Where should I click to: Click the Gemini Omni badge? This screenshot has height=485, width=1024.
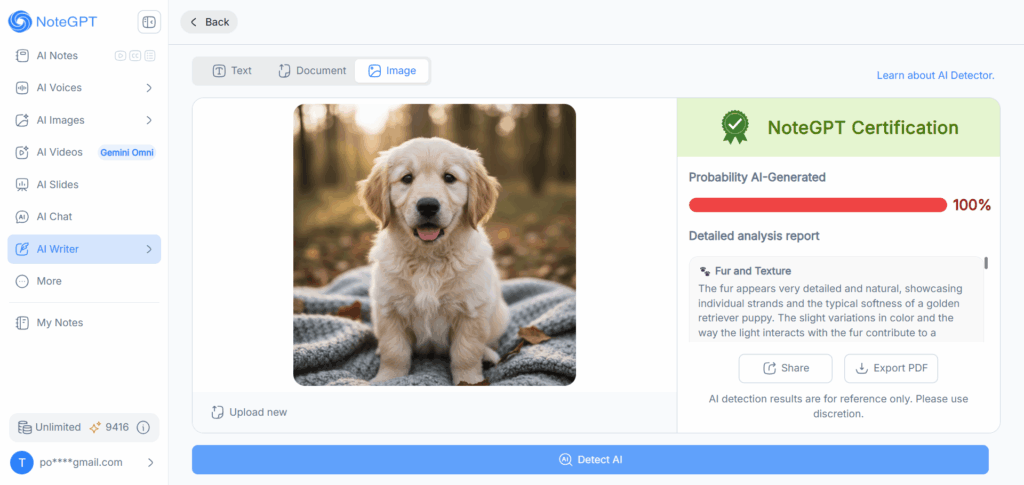pyautogui.click(x=127, y=152)
